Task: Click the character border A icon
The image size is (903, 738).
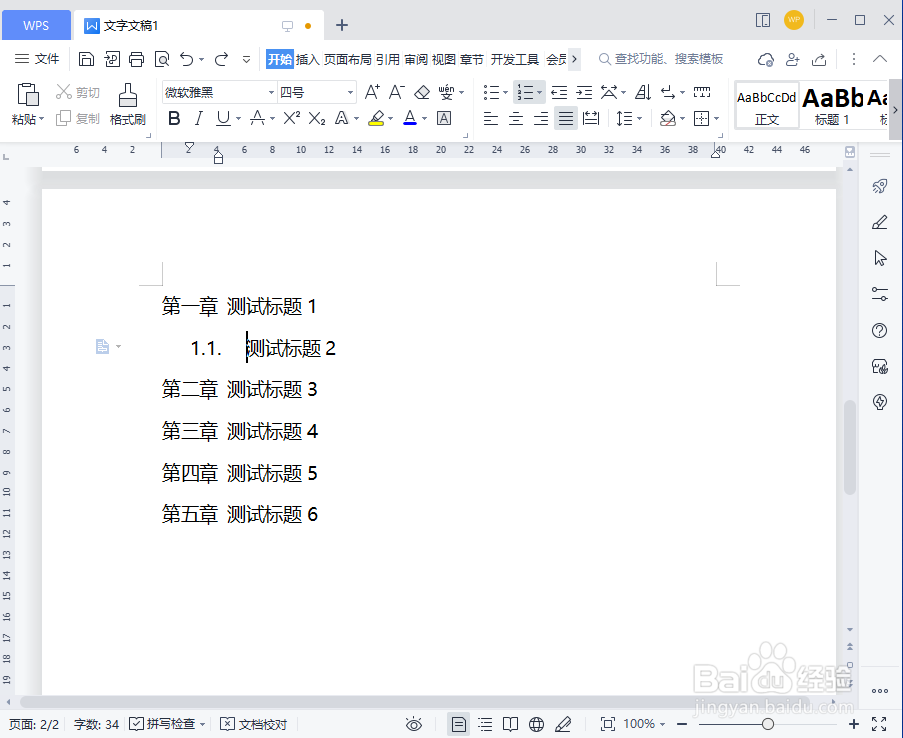Action: [x=443, y=118]
